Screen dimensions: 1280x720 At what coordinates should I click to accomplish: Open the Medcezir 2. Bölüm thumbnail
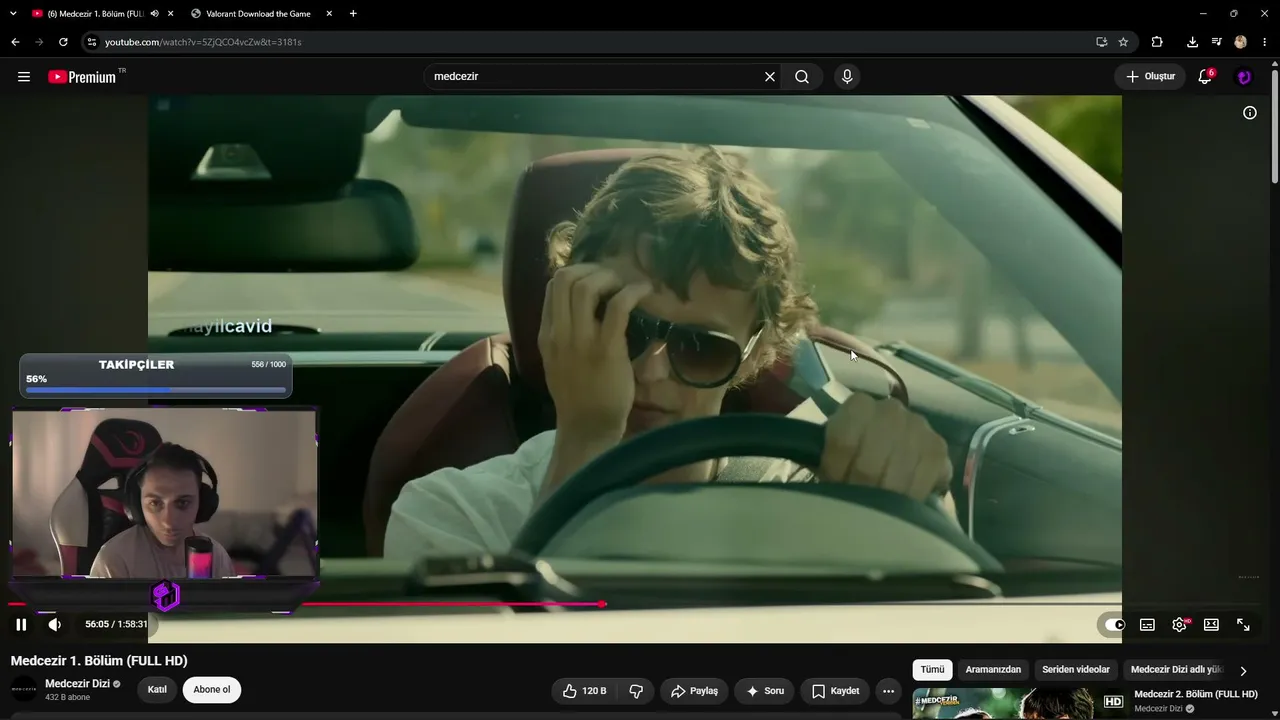(1018, 704)
